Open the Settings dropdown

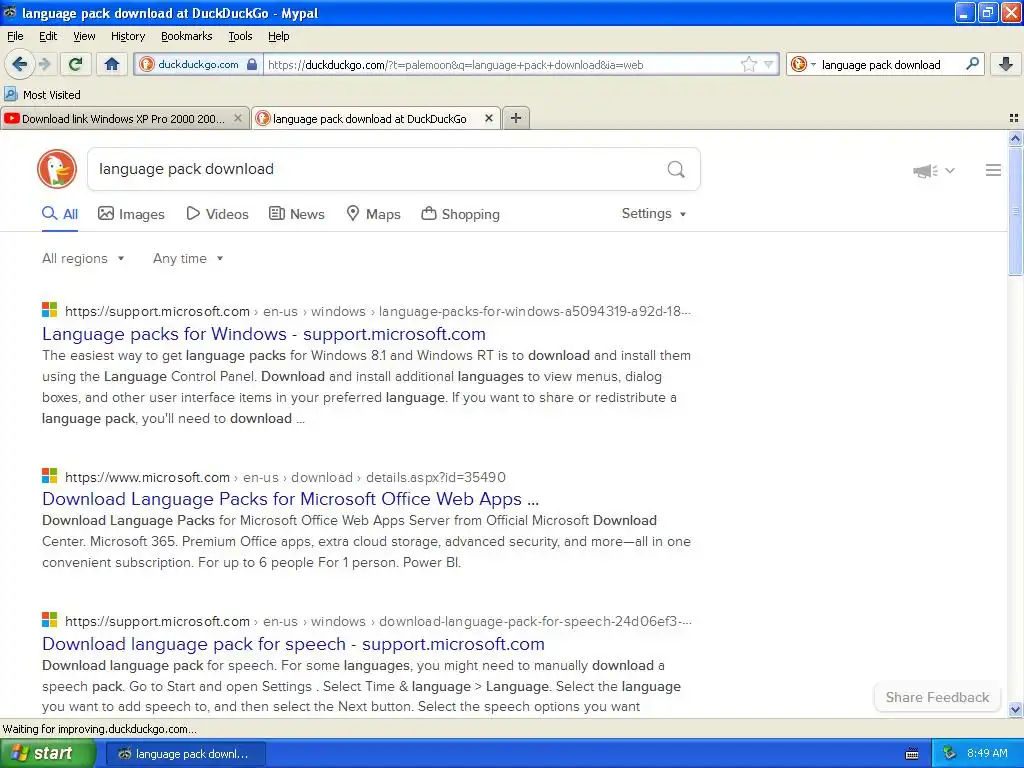coord(654,214)
